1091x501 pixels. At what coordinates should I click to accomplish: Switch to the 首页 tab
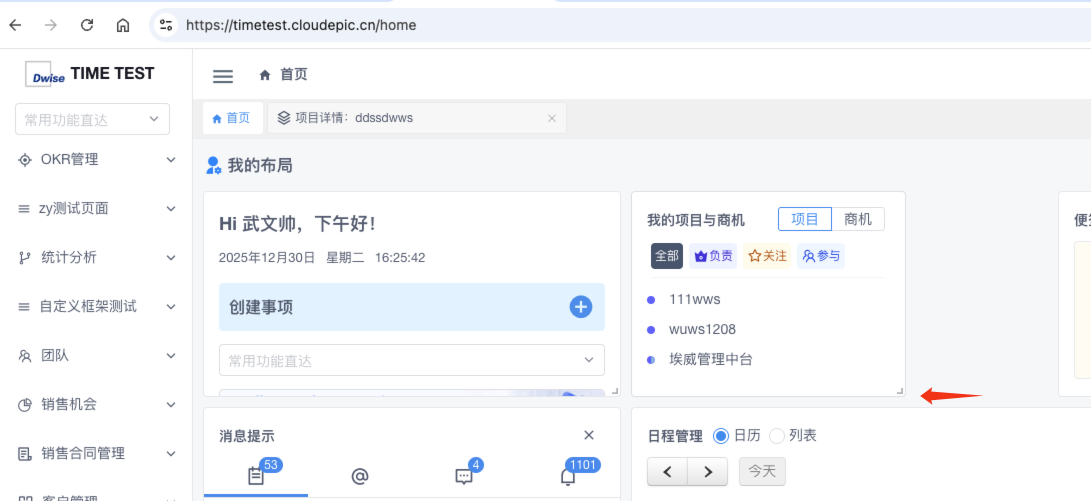(x=232, y=118)
